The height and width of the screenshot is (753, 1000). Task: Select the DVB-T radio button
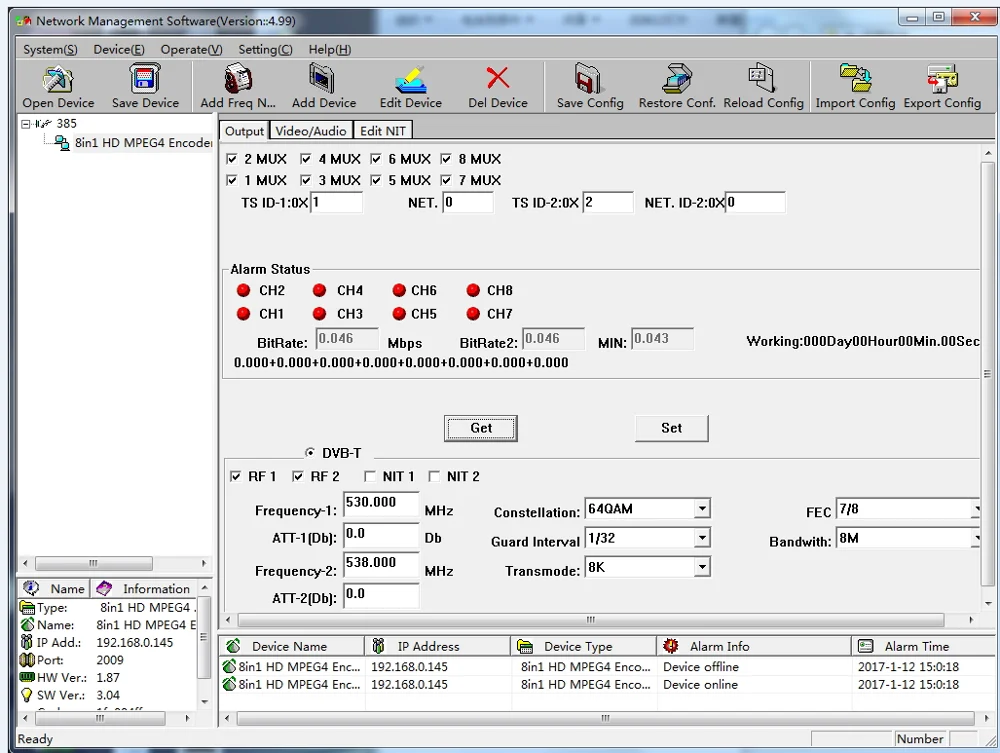coord(310,453)
